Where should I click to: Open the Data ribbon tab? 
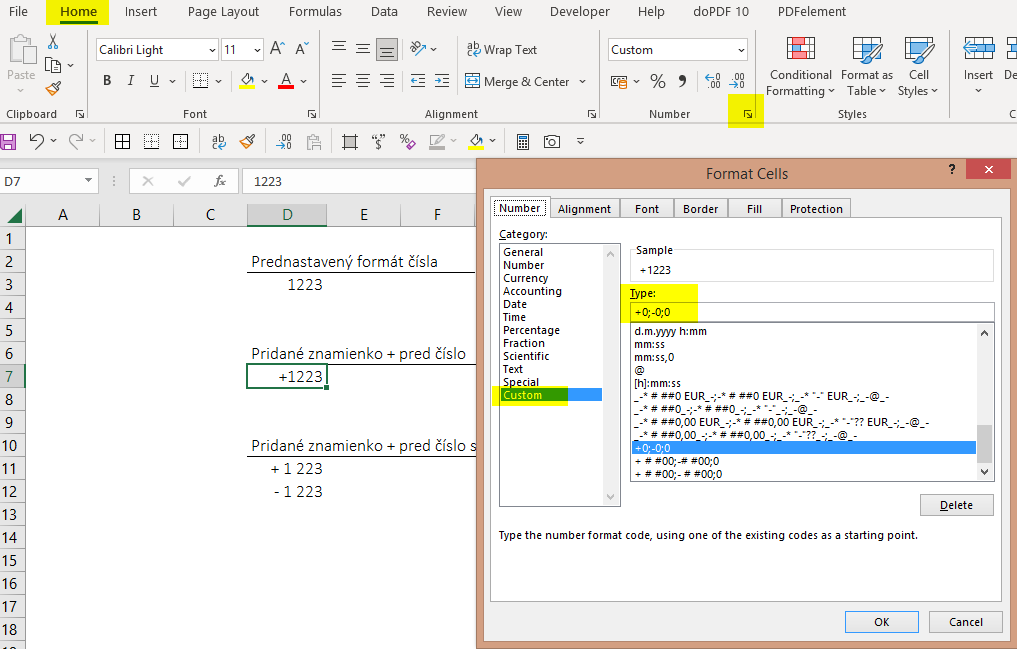coord(384,12)
